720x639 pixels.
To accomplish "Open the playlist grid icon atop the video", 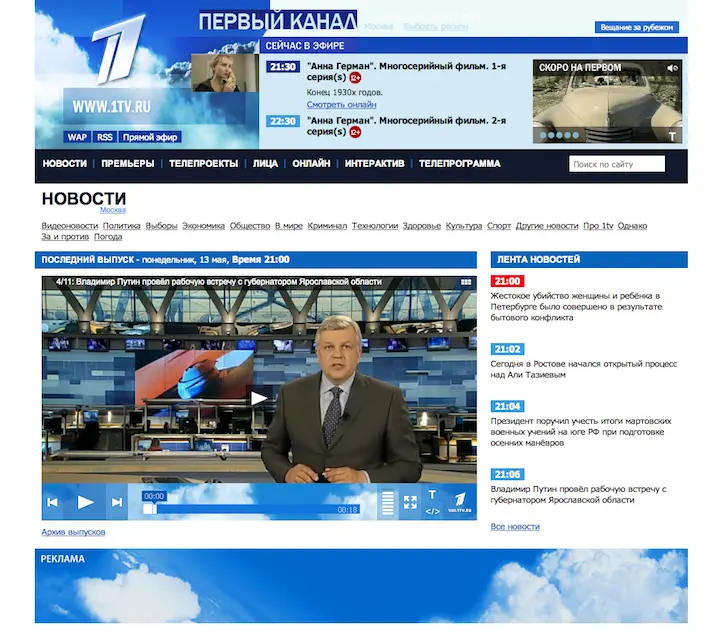I will 466,282.
